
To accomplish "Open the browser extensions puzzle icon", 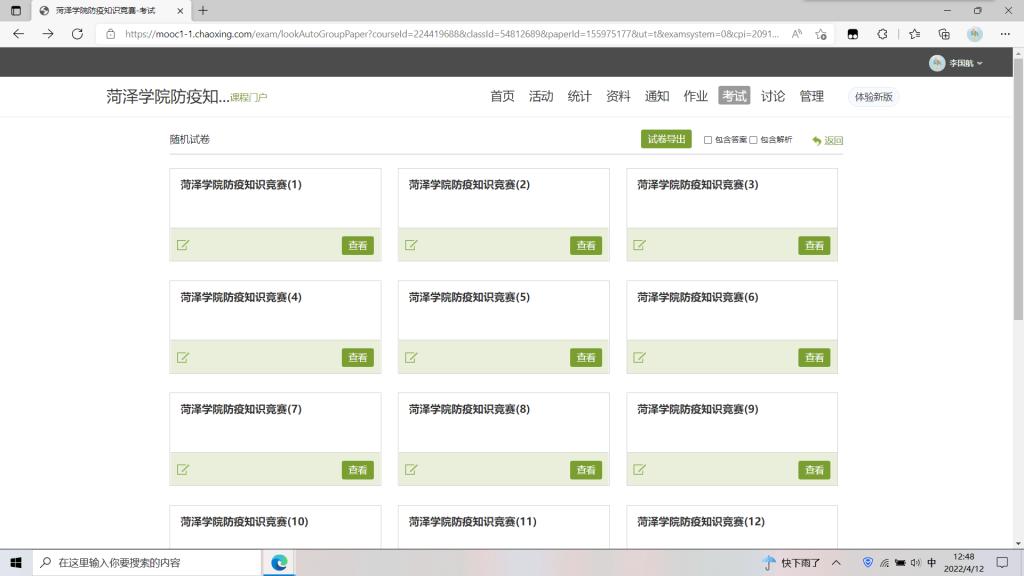I will (883, 33).
